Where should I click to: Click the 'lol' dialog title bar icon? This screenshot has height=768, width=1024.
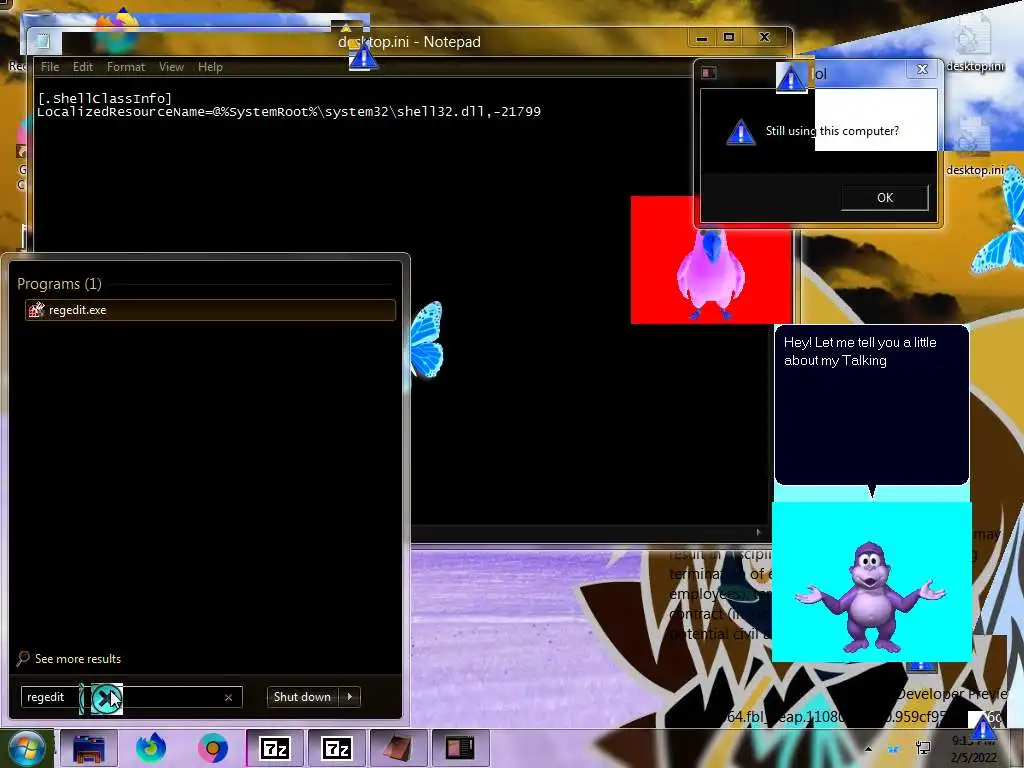pyautogui.click(x=709, y=72)
